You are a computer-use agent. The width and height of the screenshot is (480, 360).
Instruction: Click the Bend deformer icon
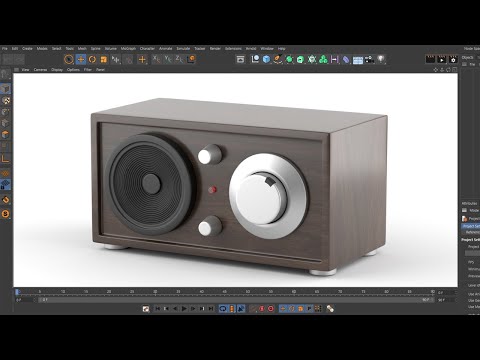(346, 60)
